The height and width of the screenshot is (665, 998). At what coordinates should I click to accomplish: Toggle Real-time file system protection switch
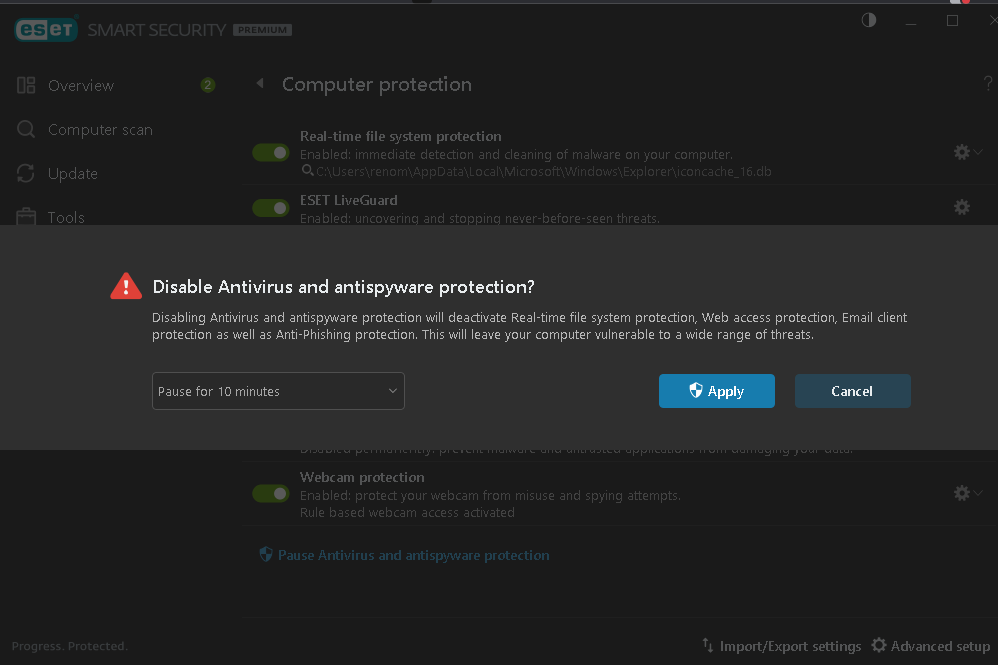coord(271,153)
